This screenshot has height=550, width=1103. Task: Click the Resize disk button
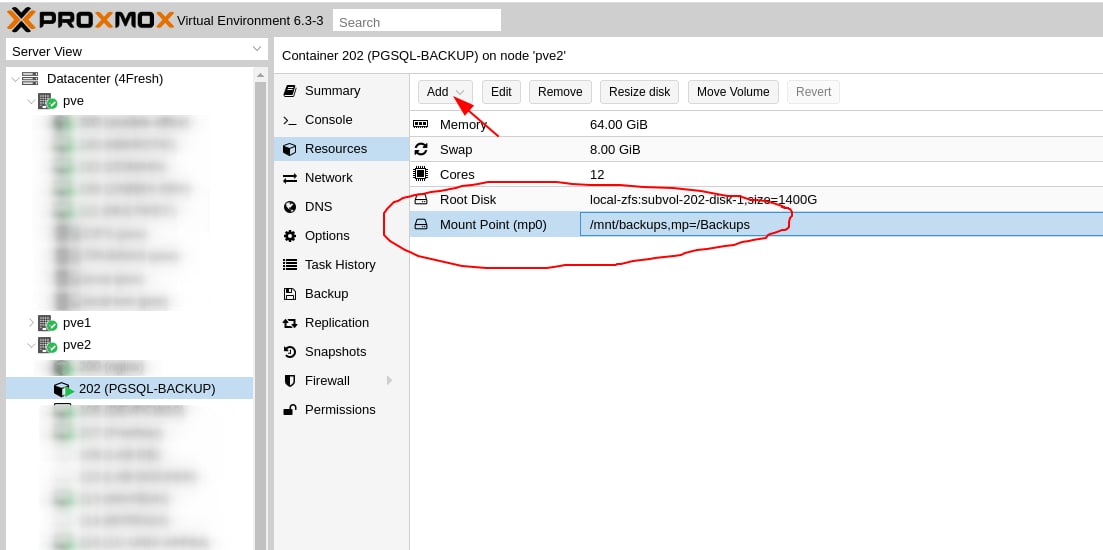[x=639, y=91]
